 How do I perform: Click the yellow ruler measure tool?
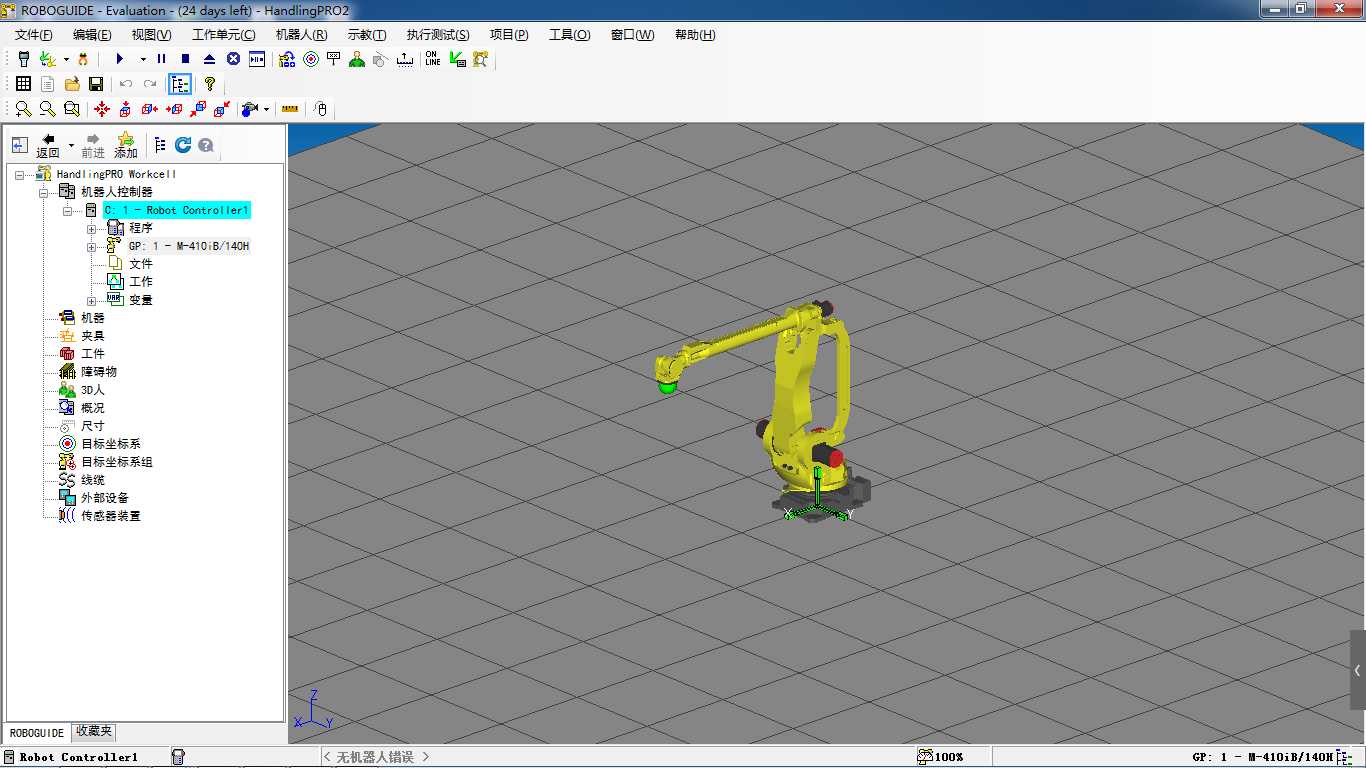tap(290, 109)
